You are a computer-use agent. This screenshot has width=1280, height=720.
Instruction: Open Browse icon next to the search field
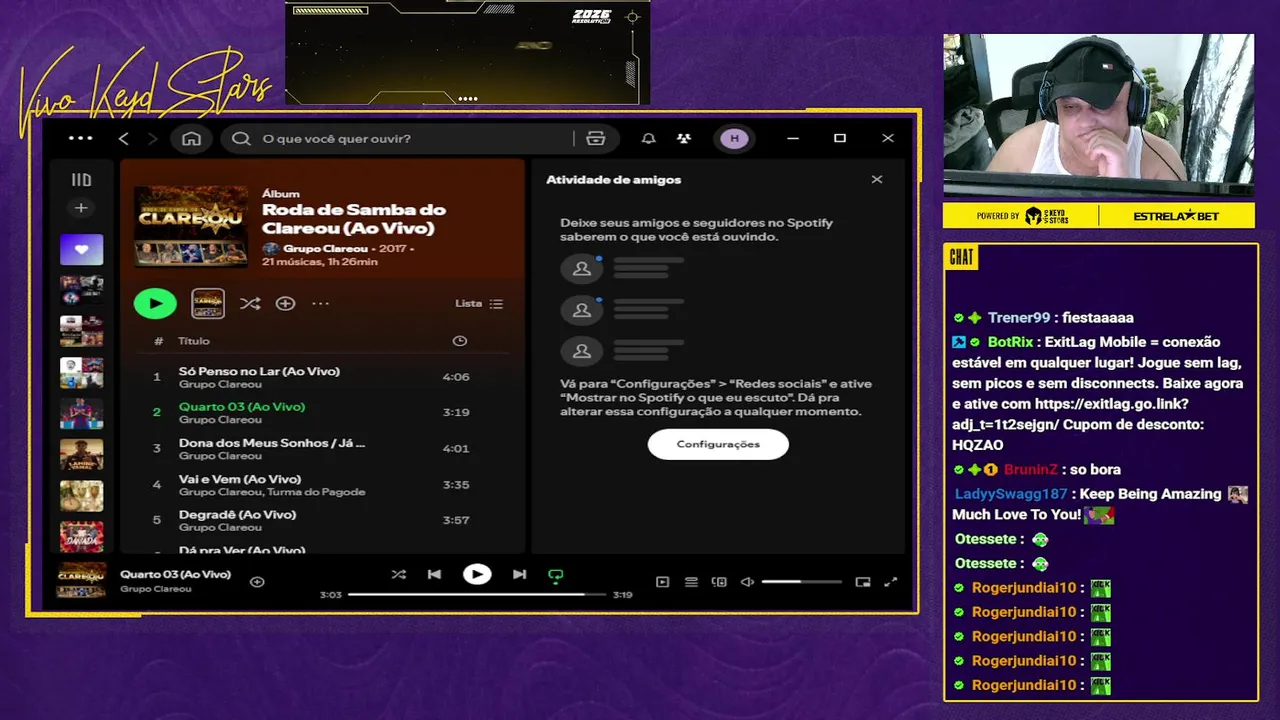click(x=596, y=139)
